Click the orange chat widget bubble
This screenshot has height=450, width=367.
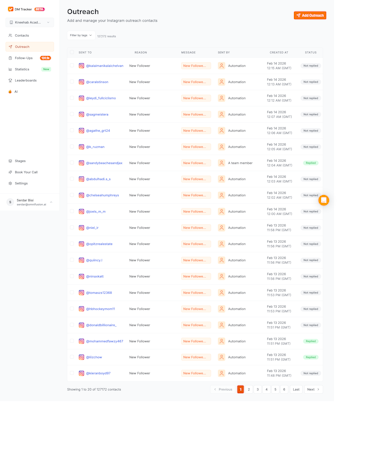click(x=323, y=200)
